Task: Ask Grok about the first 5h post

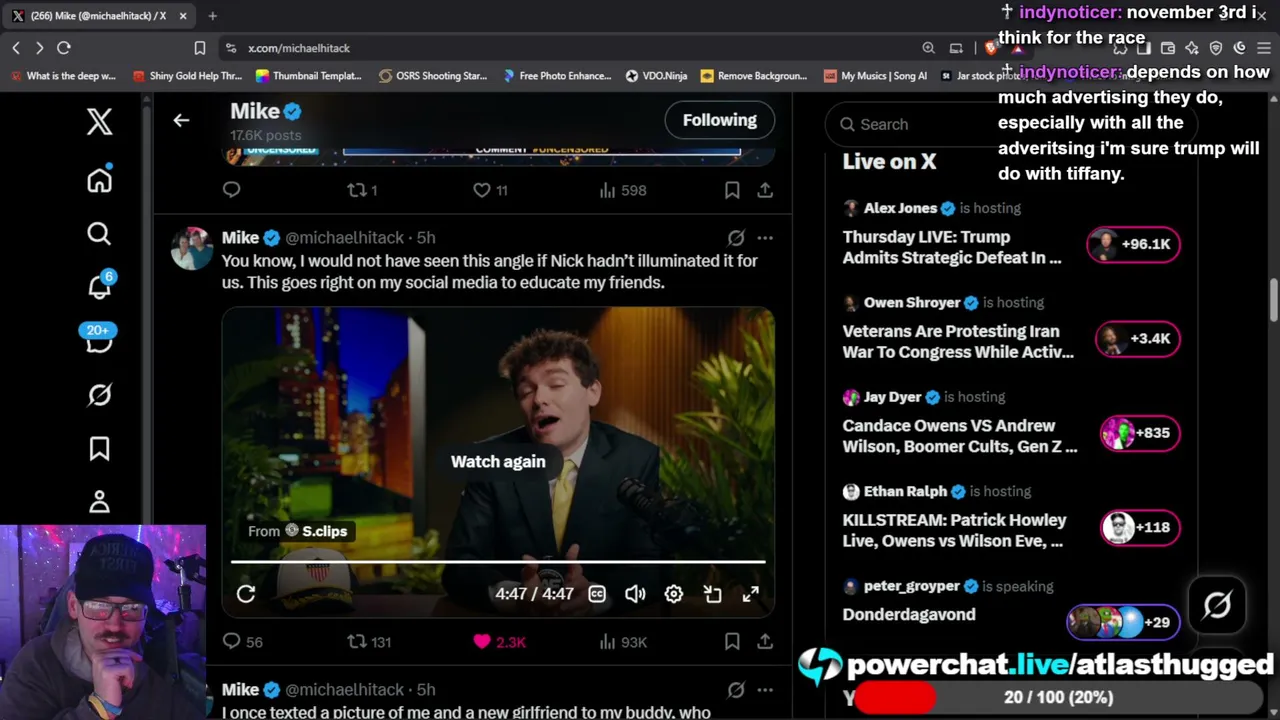Action: point(736,238)
